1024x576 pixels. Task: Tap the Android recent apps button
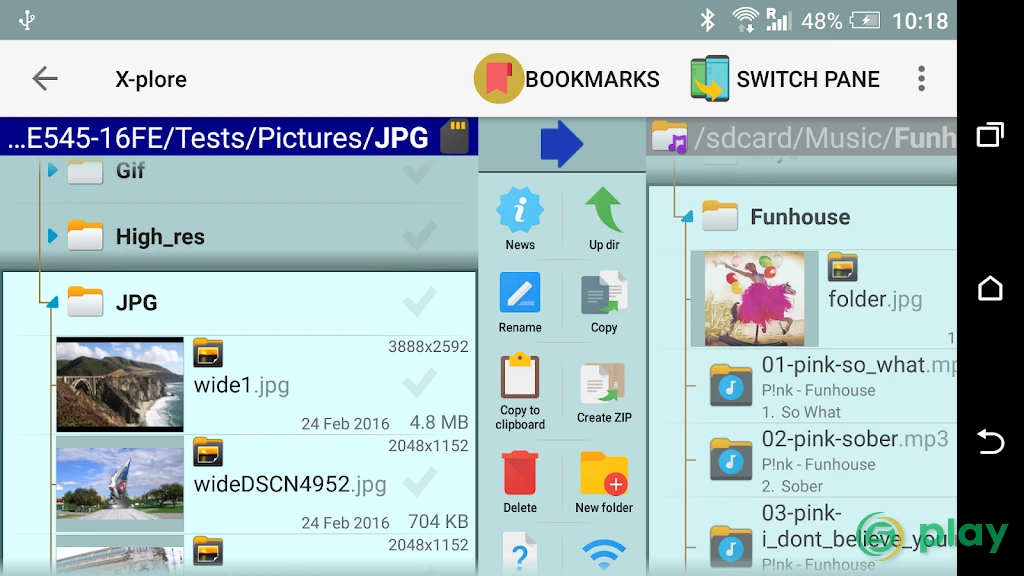click(x=990, y=135)
